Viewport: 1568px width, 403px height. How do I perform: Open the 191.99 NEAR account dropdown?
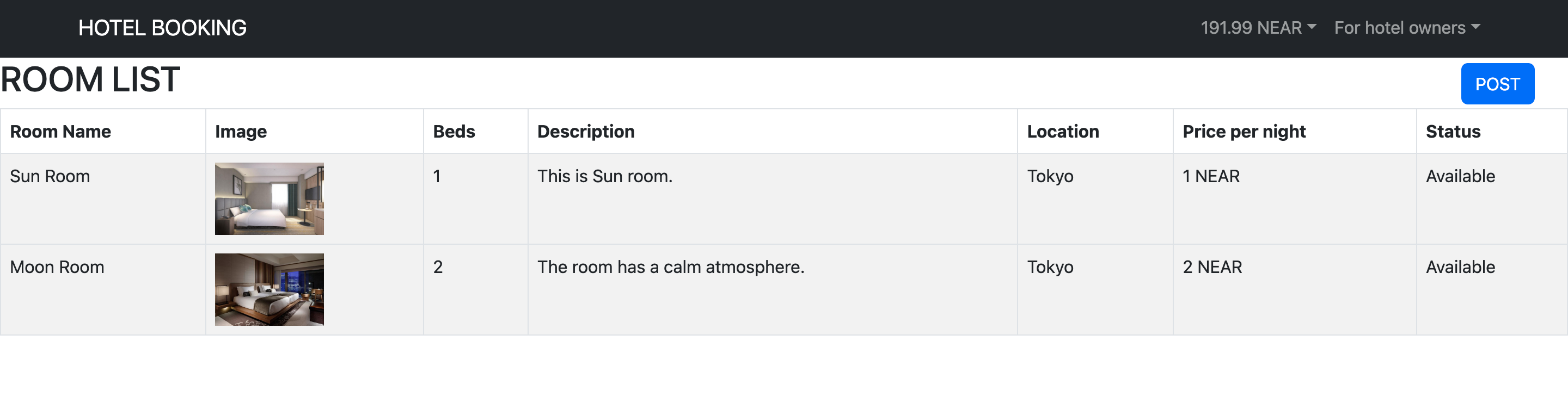coord(1258,28)
